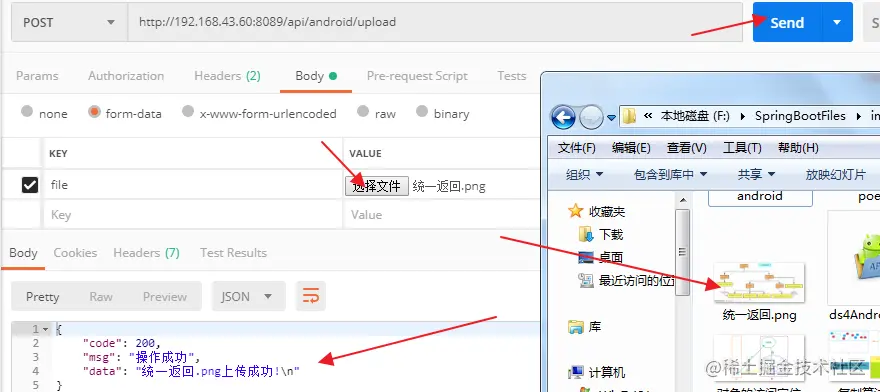The width and height of the screenshot is (880, 392).
Task: Open the 帮助(H) menu in Explorer
Action: coord(798,148)
